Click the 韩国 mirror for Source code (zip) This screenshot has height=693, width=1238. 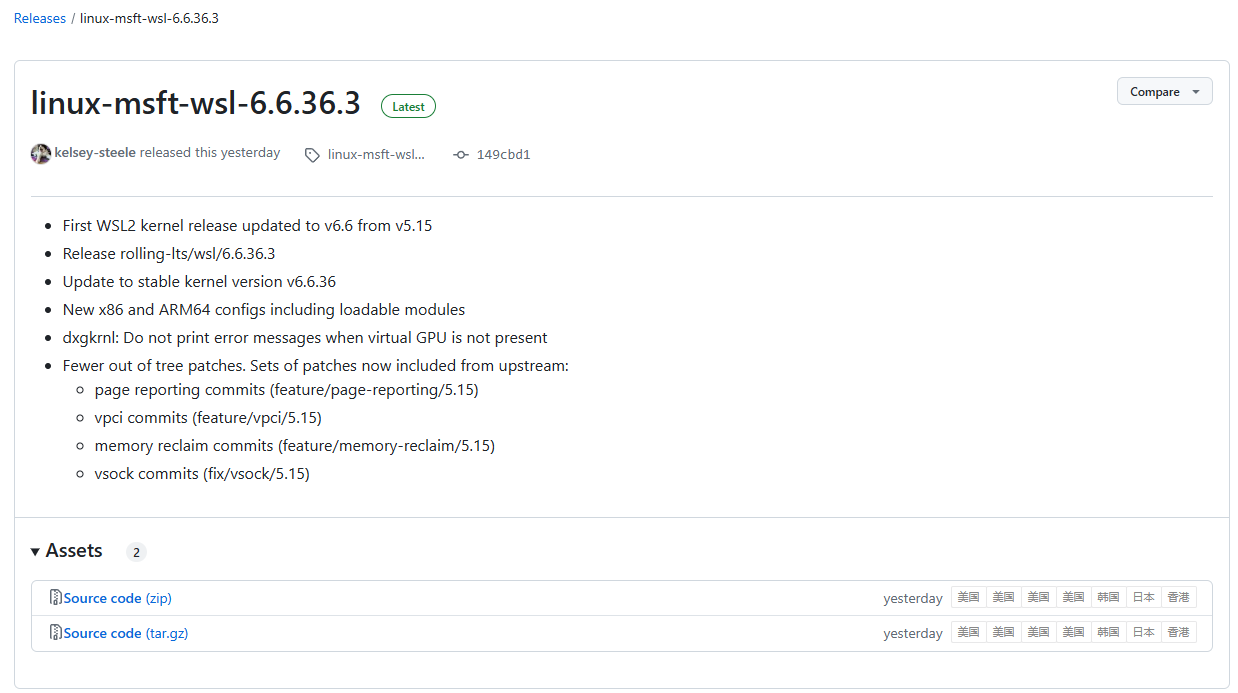coord(1108,597)
